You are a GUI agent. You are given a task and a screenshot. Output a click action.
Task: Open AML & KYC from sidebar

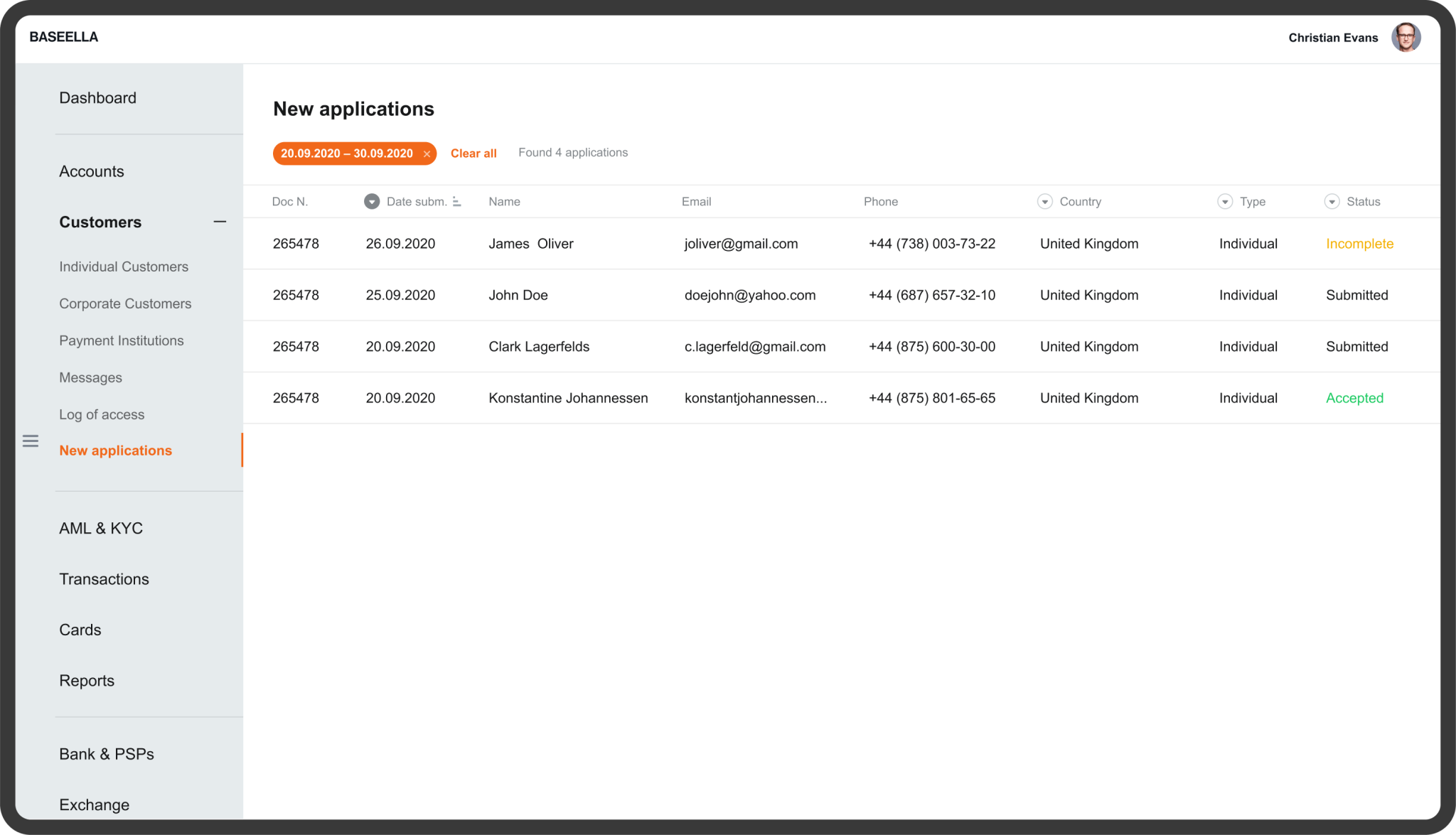101,527
